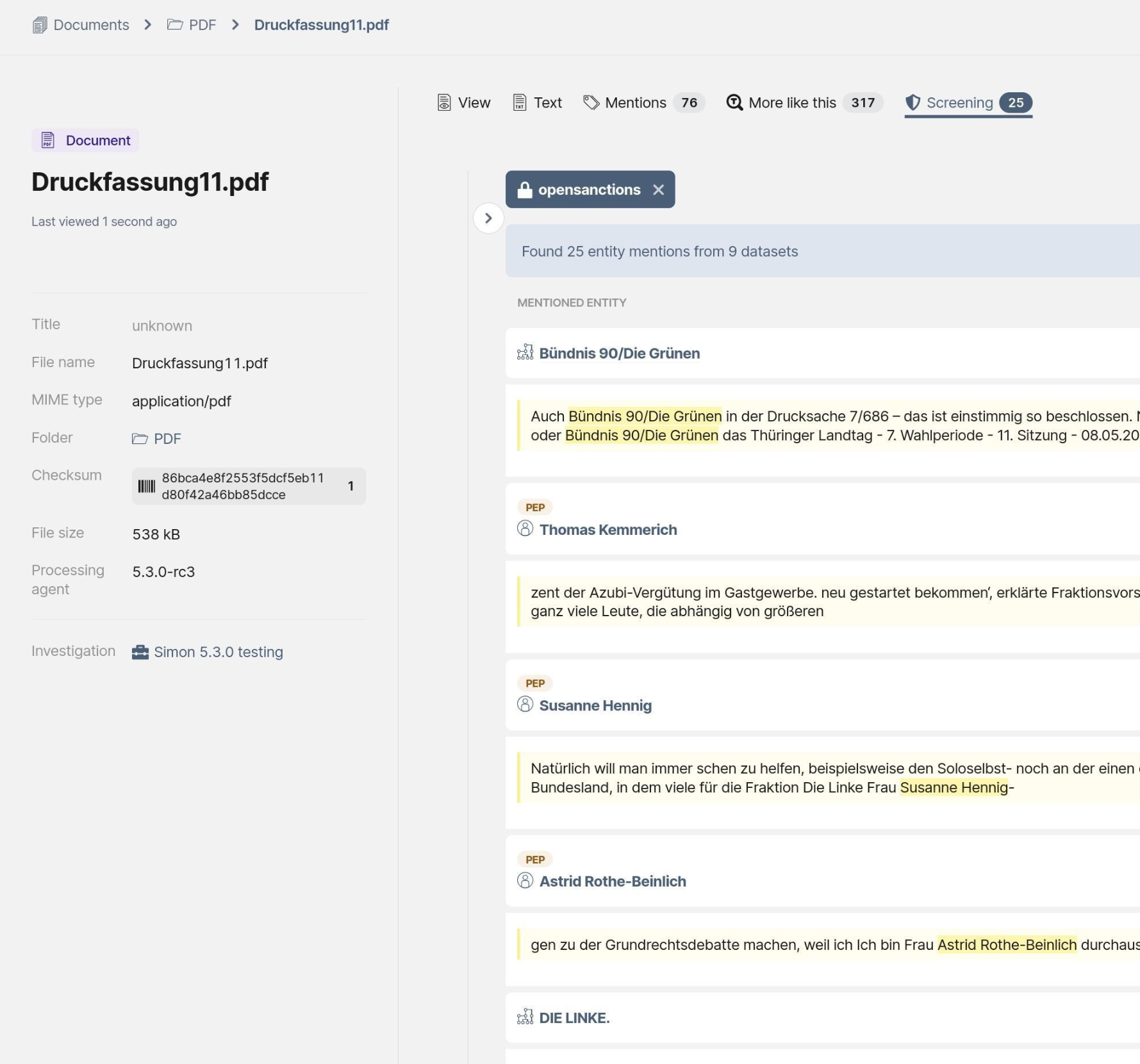Click the 'Last viewed 1 second ago' text

104,222
